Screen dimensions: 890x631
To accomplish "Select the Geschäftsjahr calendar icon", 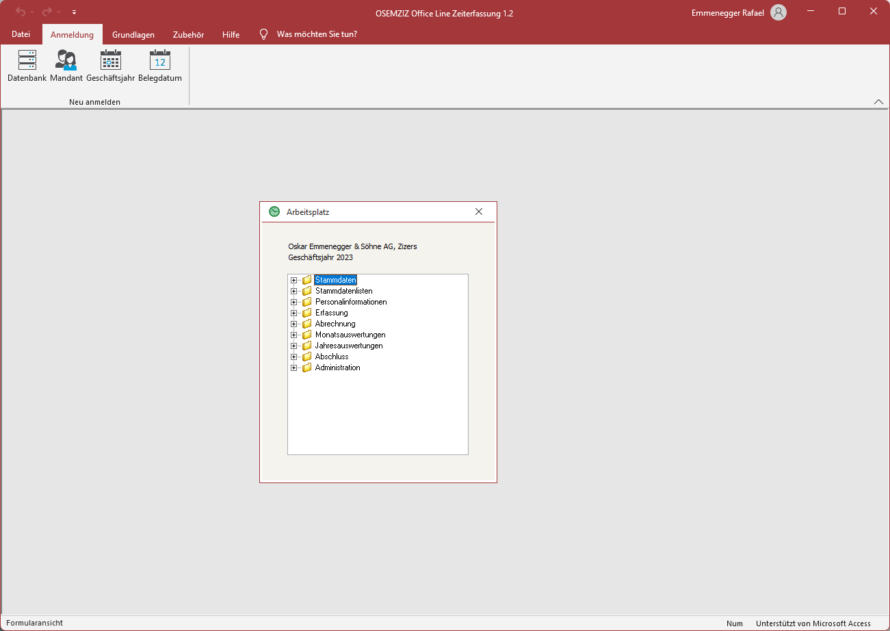I will pyautogui.click(x=110, y=60).
